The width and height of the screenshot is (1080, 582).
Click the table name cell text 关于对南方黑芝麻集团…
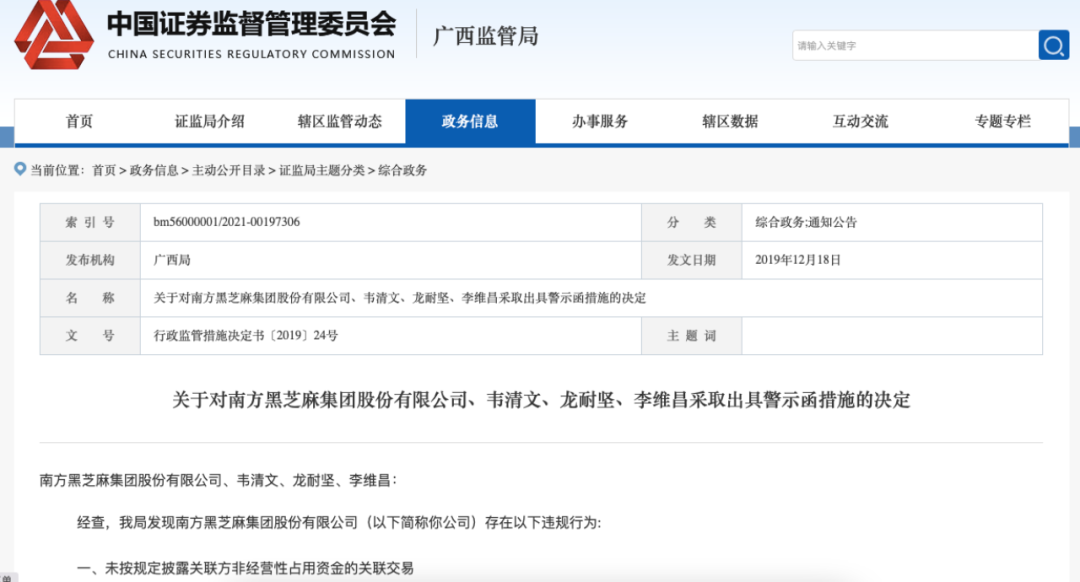tap(399, 298)
